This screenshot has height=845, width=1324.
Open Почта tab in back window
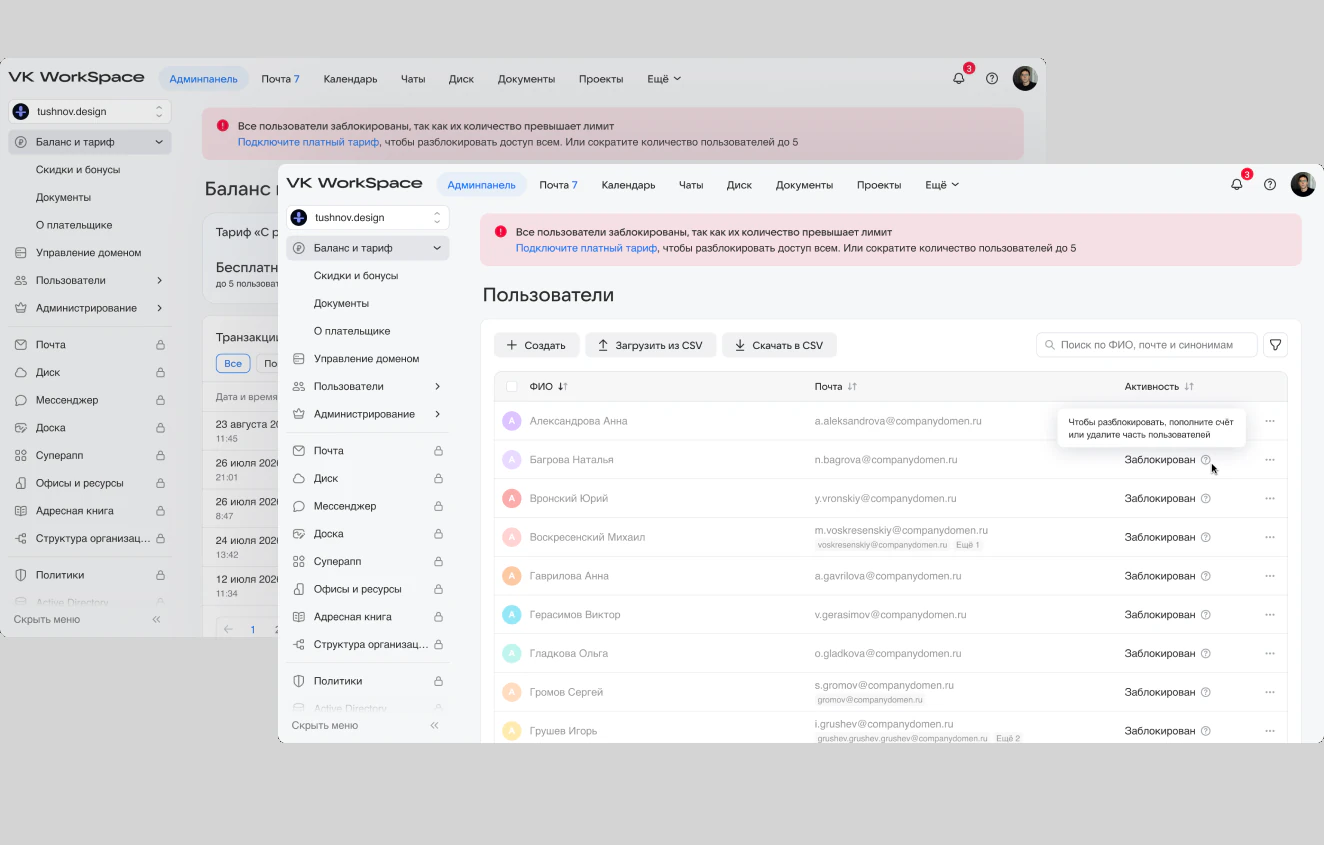coord(280,79)
